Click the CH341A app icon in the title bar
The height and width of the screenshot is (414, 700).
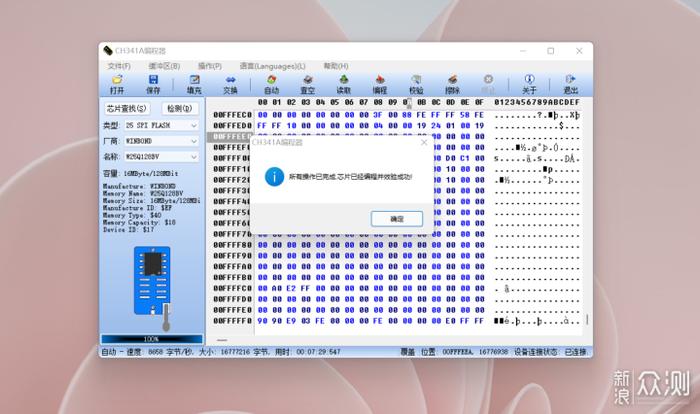point(108,50)
